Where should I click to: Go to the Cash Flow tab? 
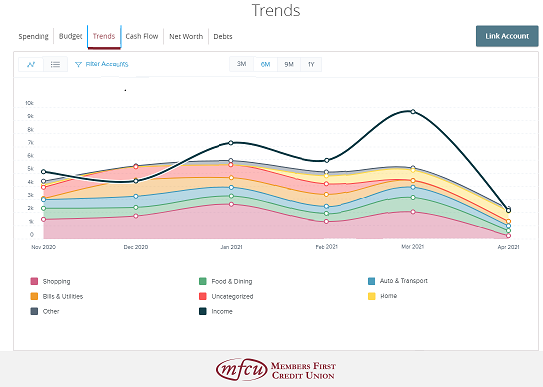click(x=142, y=36)
